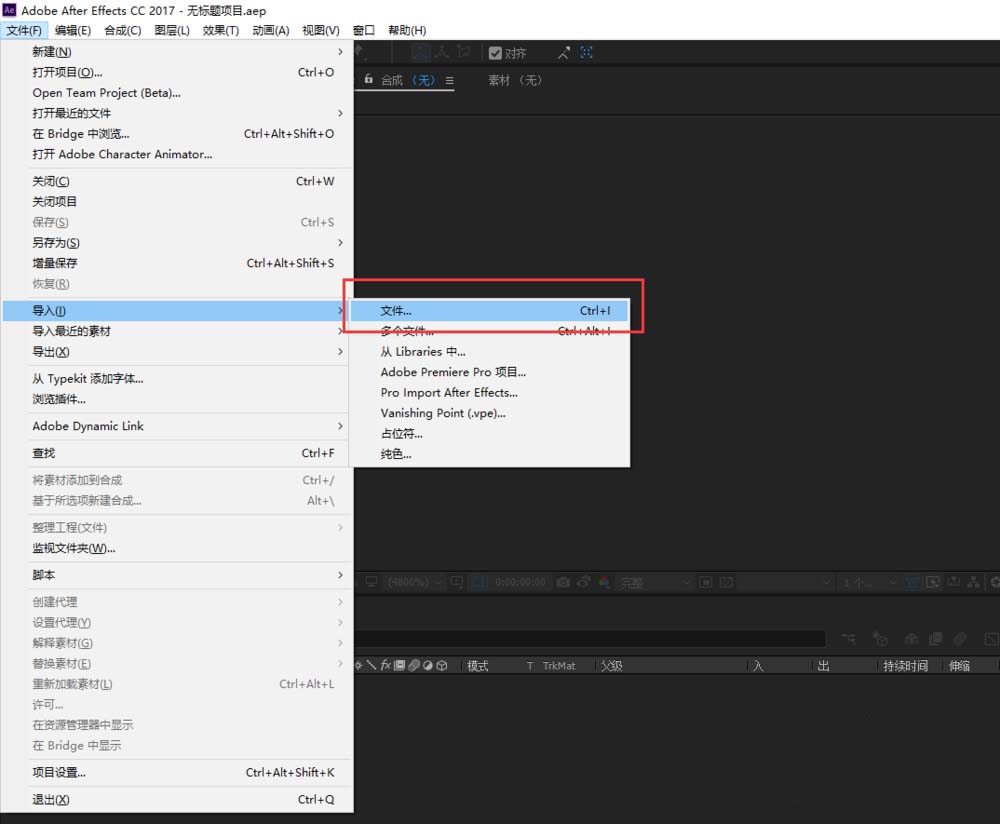Select 打开项目(O)... menu item
This screenshot has width=1000, height=824.
pos(177,72)
